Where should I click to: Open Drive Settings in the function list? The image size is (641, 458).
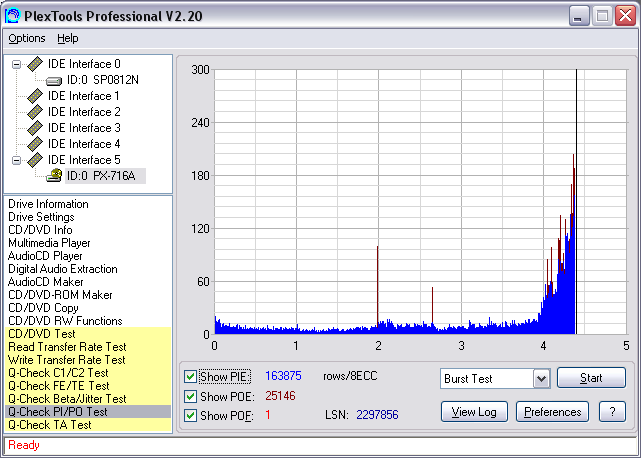point(41,217)
